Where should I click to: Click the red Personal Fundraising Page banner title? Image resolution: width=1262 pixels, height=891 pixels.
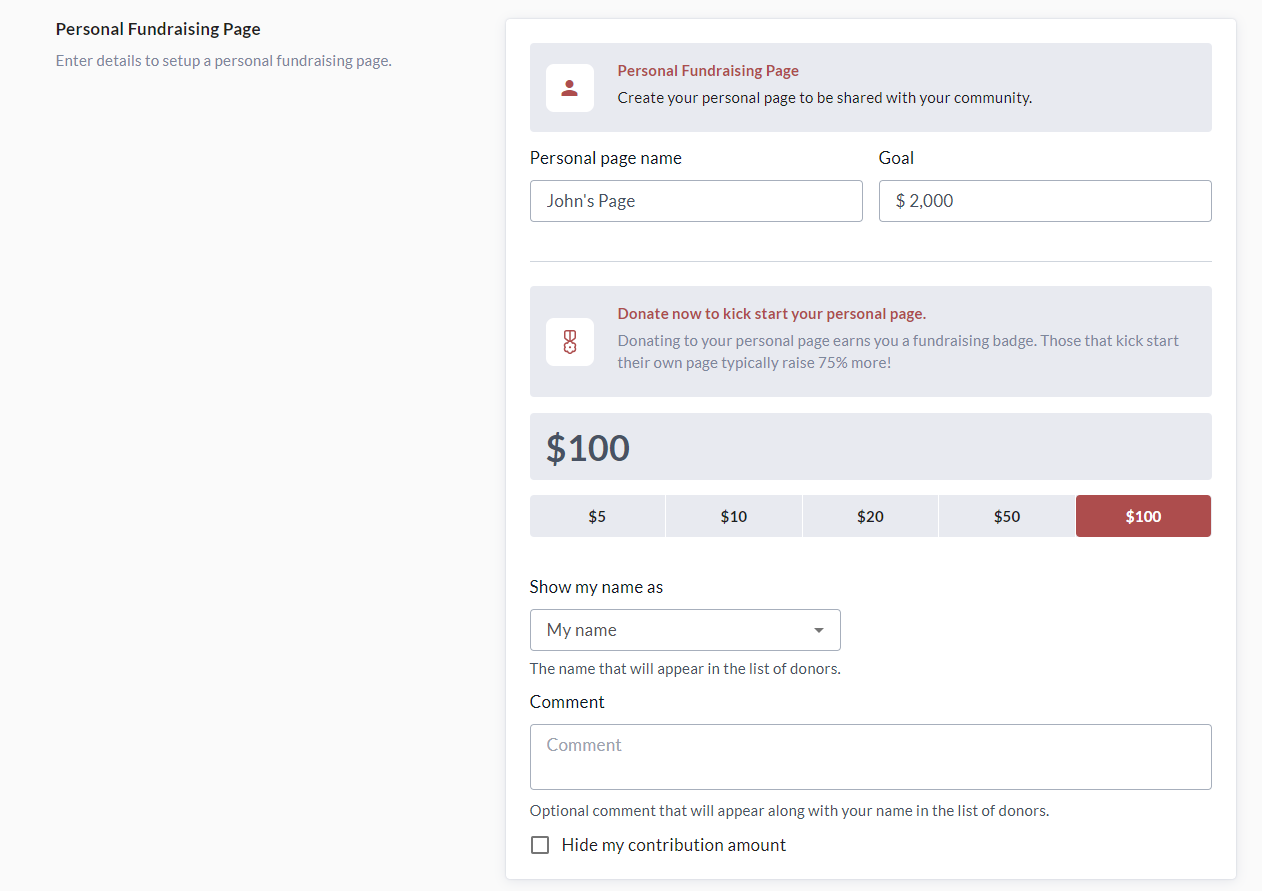point(708,71)
